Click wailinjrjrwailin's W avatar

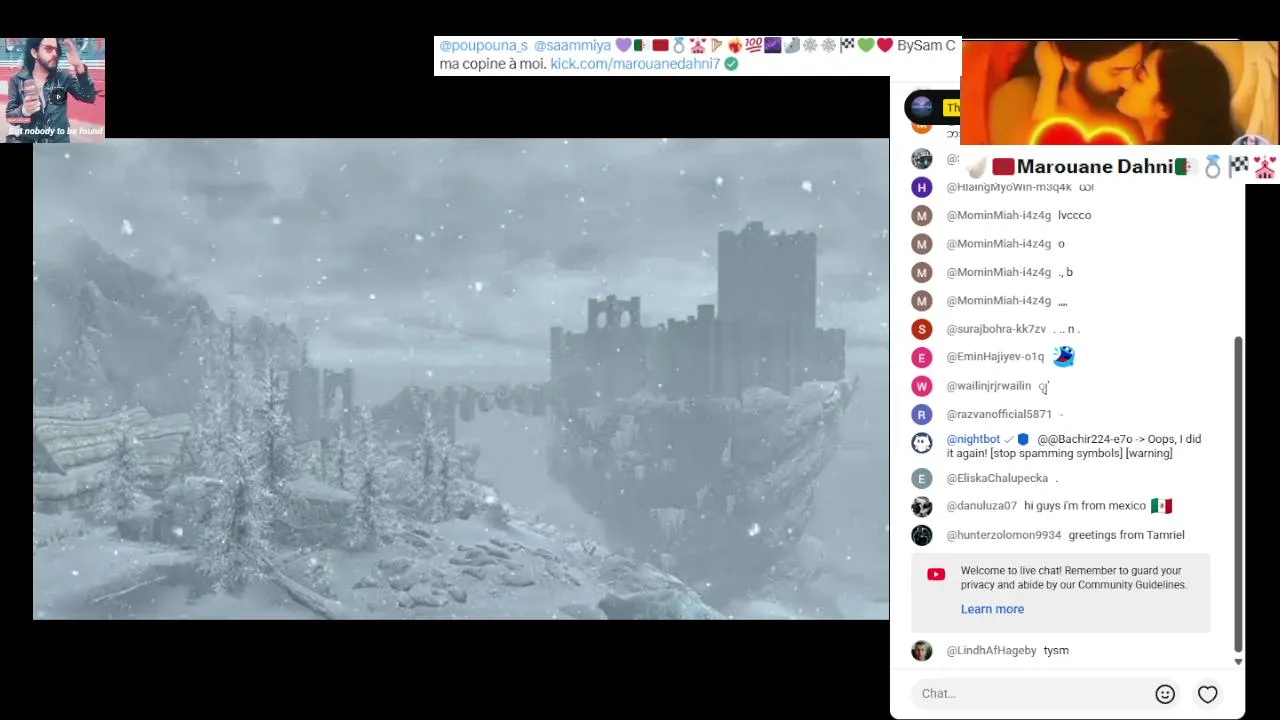click(922, 386)
